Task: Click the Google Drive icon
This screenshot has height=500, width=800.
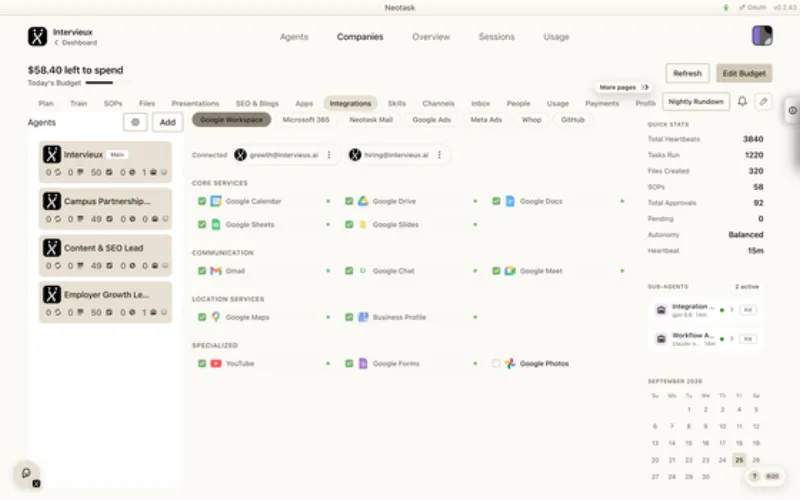Action: point(363,201)
